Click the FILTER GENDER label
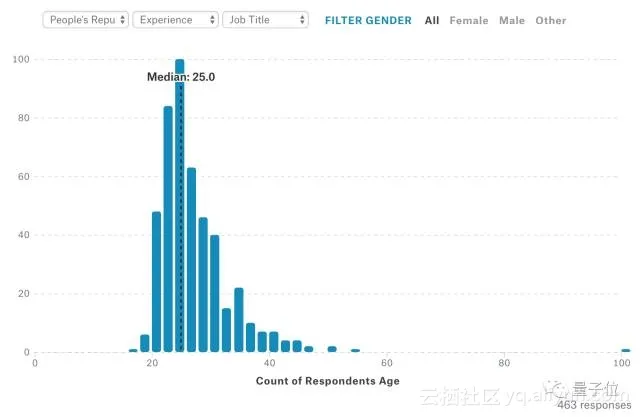Screen dimensions: 640x417 pos(368,20)
